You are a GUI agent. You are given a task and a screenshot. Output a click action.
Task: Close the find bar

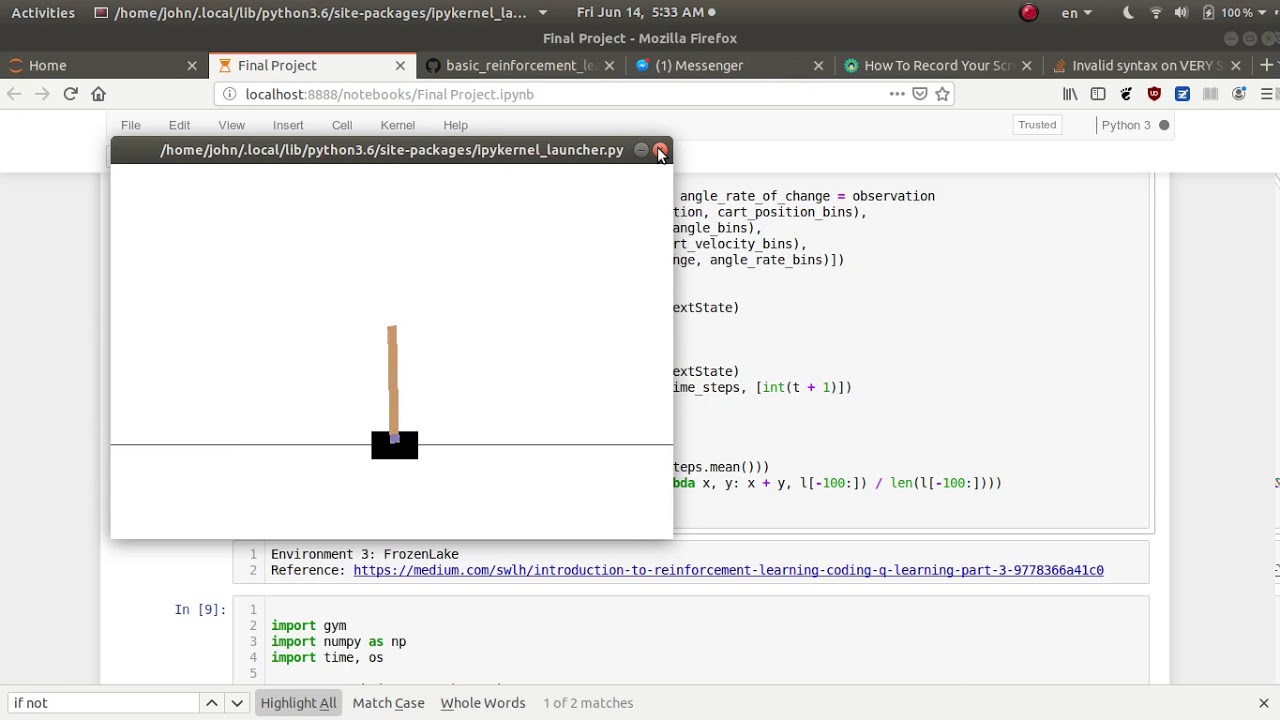coord(1264,703)
